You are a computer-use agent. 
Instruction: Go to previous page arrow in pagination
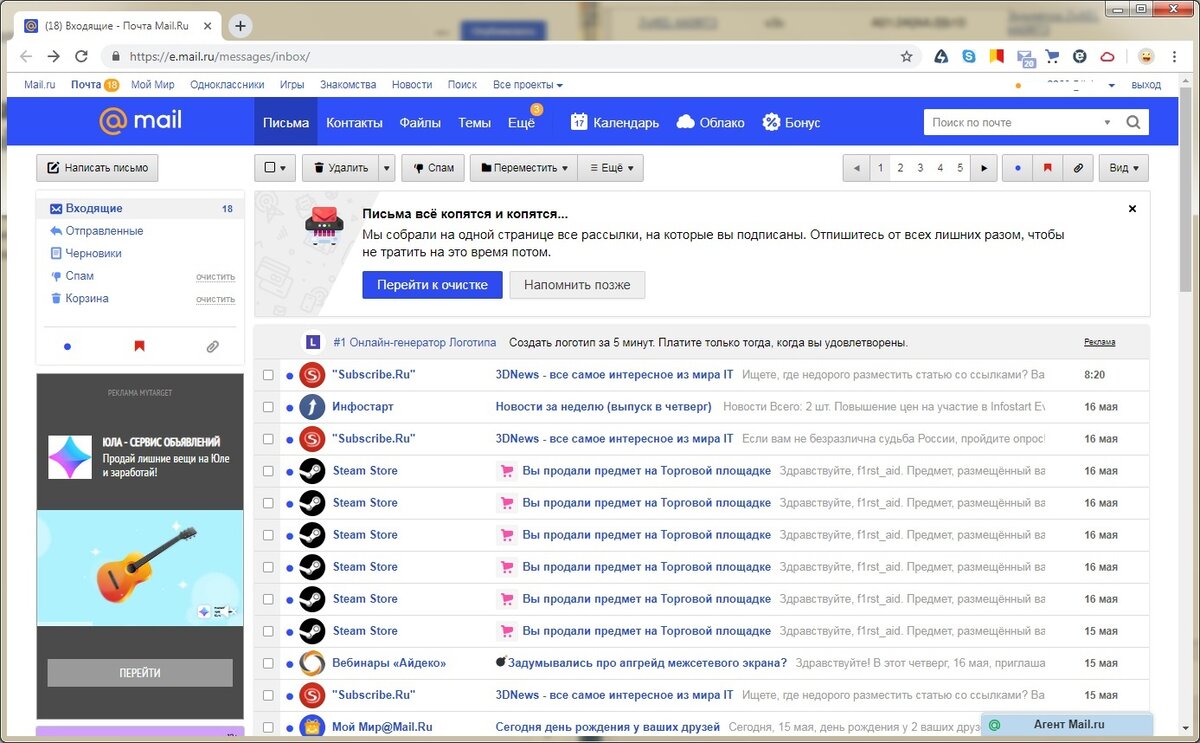coord(856,168)
